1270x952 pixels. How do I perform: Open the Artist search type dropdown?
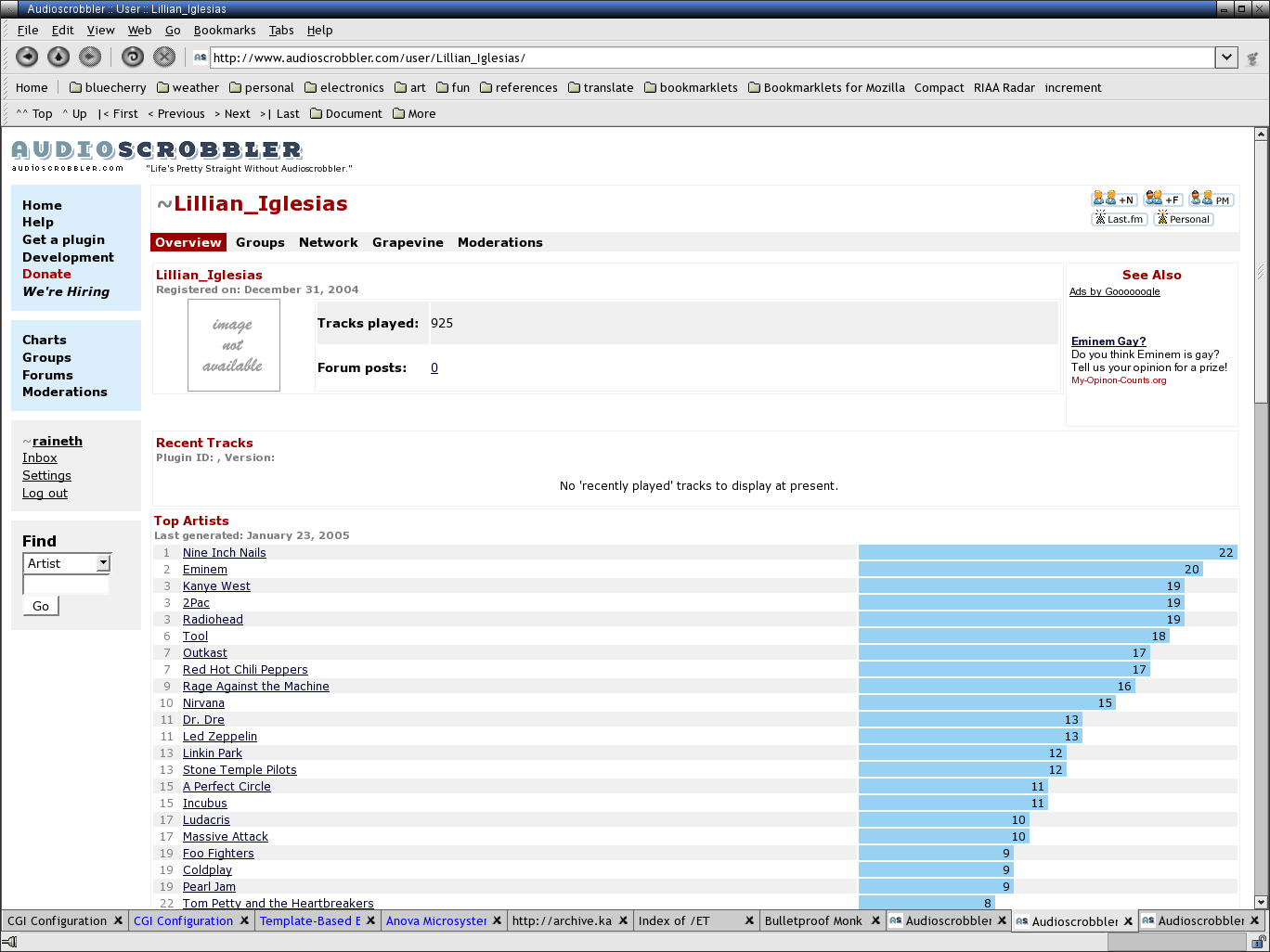(x=67, y=563)
